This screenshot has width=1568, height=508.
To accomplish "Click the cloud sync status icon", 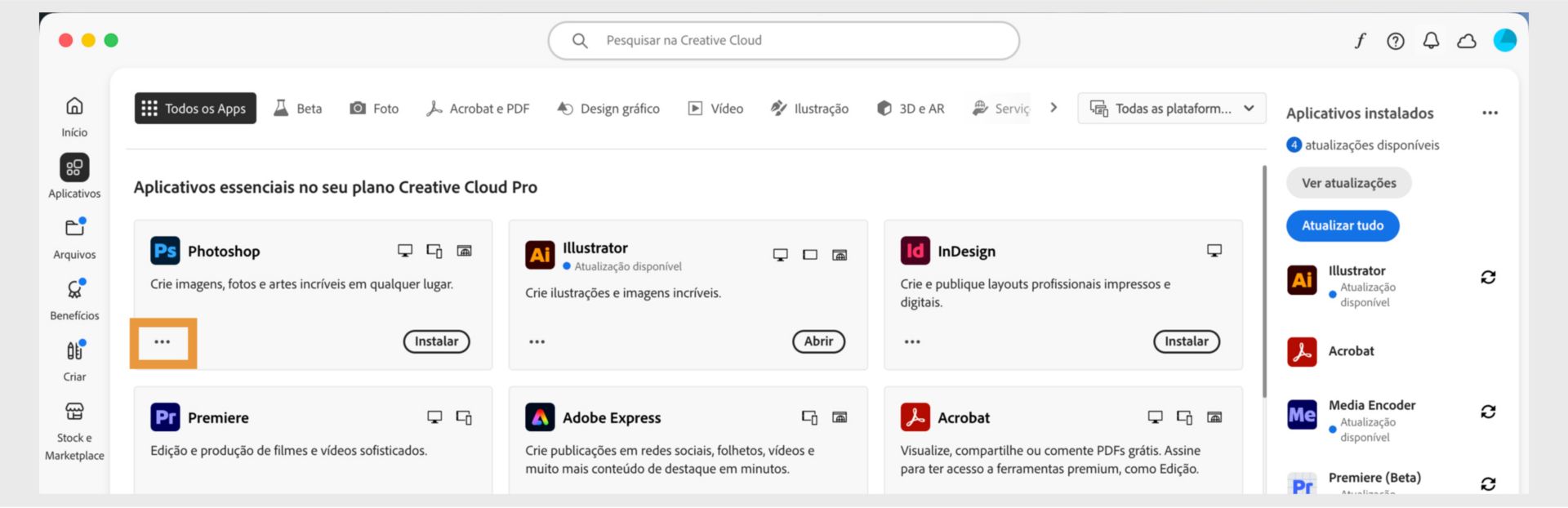I will [x=1467, y=41].
